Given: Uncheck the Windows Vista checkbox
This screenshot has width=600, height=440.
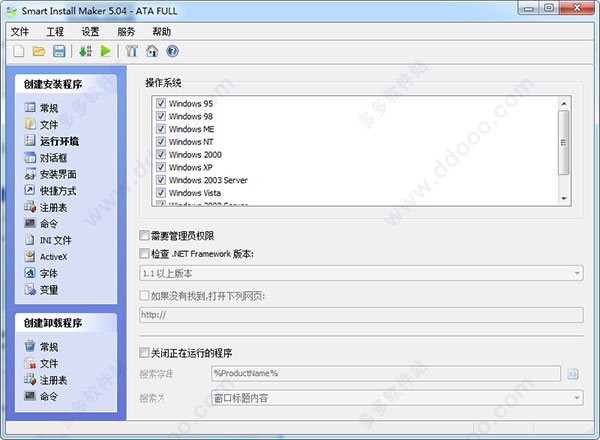Looking at the screenshot, I should [161, 192].
